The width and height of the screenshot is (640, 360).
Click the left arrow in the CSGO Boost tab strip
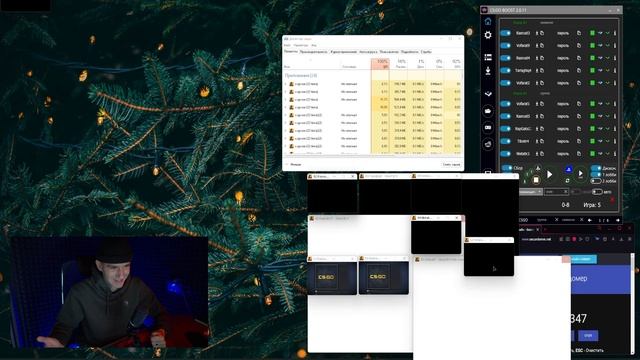[590, 220]
